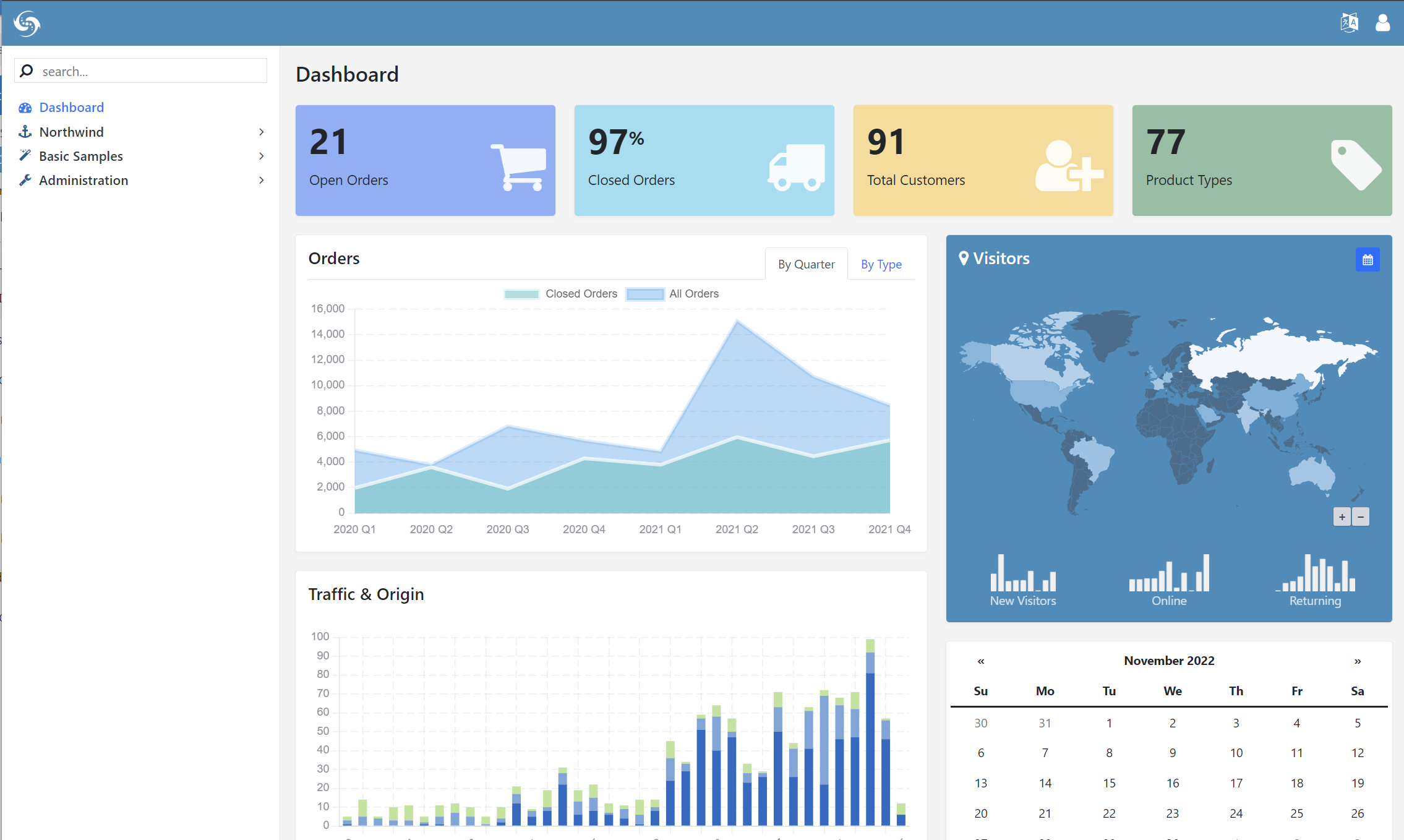
Task: Open the user profile icon
Action: click(1382, 23)
